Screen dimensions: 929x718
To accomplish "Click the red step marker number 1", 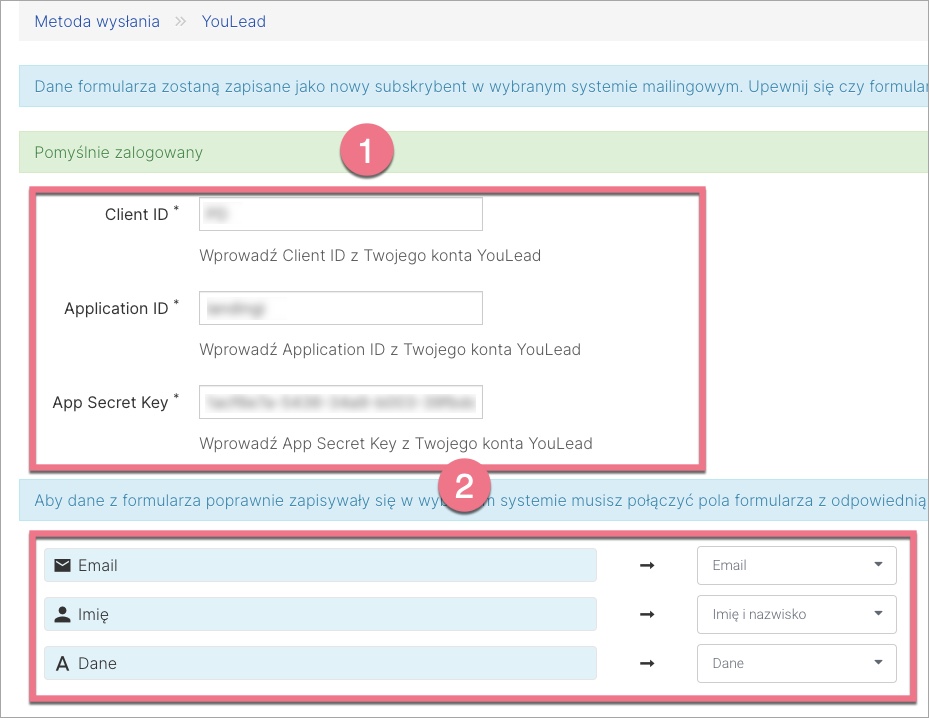I will (x=365, y=152).
